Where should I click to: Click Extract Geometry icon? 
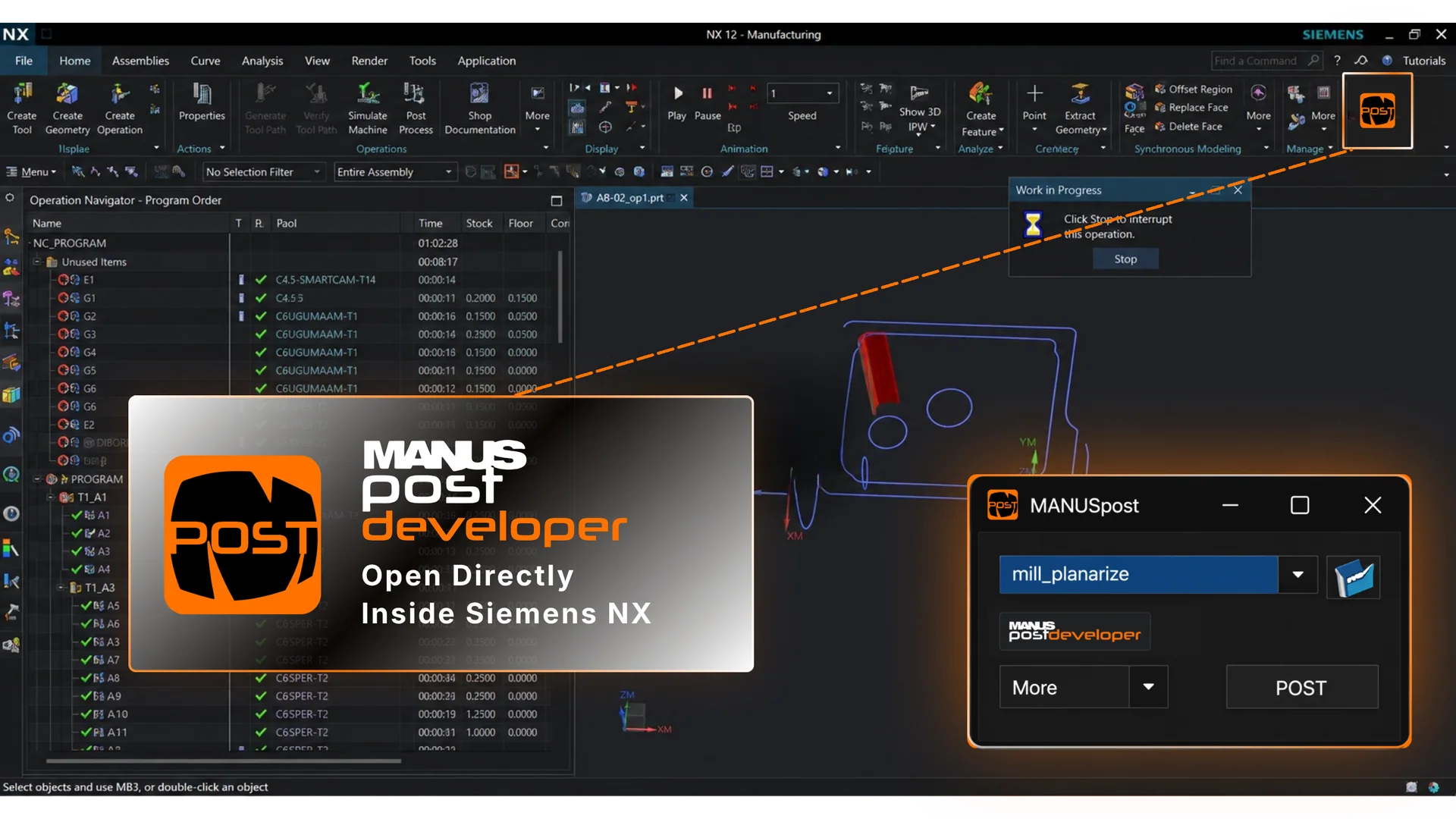click(x=1080, y=94)
